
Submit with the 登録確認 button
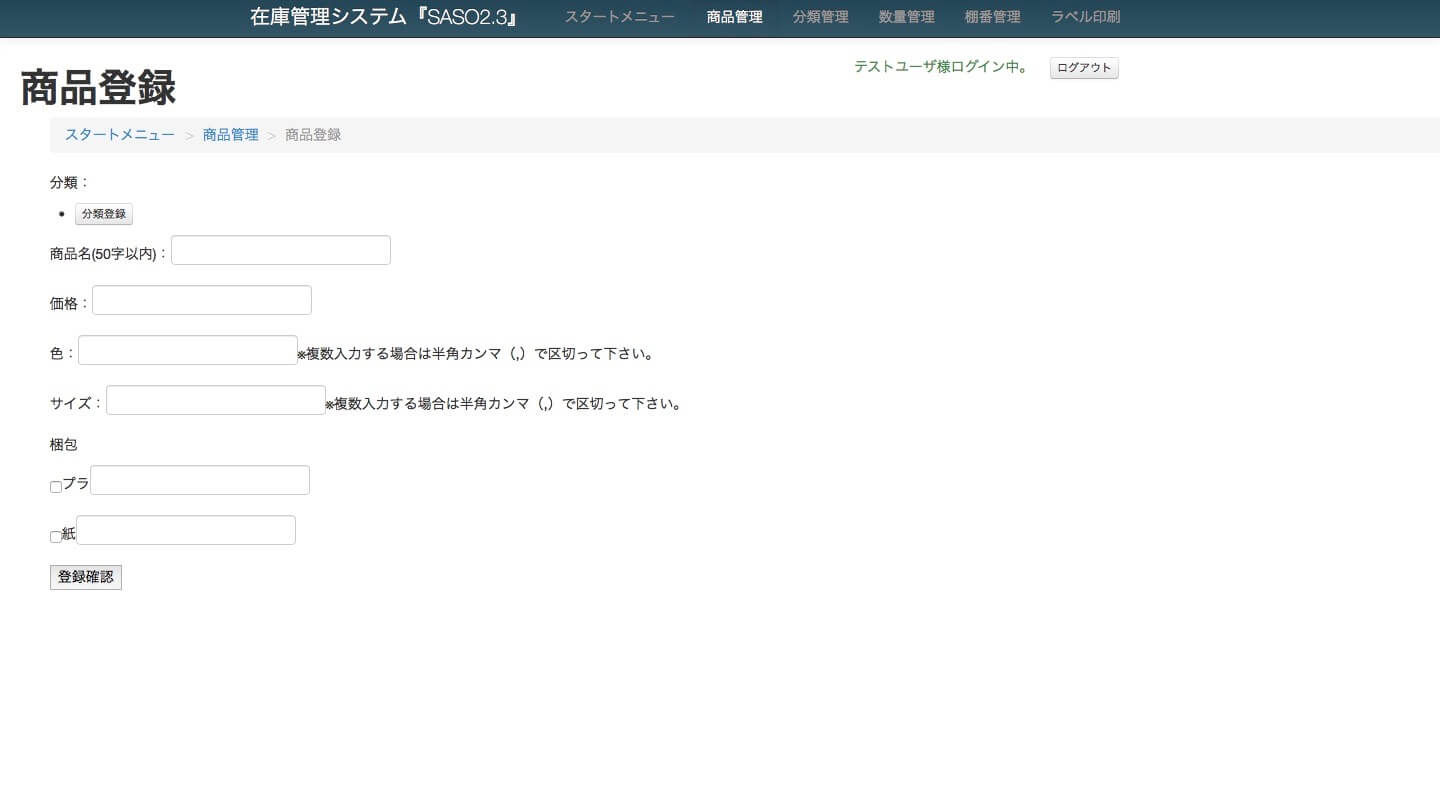(86, 577)
